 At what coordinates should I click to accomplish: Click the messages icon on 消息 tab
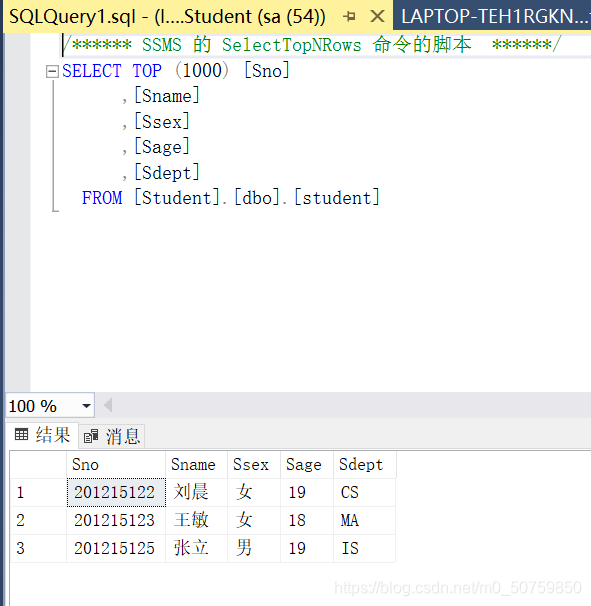[x=91, y=436]
